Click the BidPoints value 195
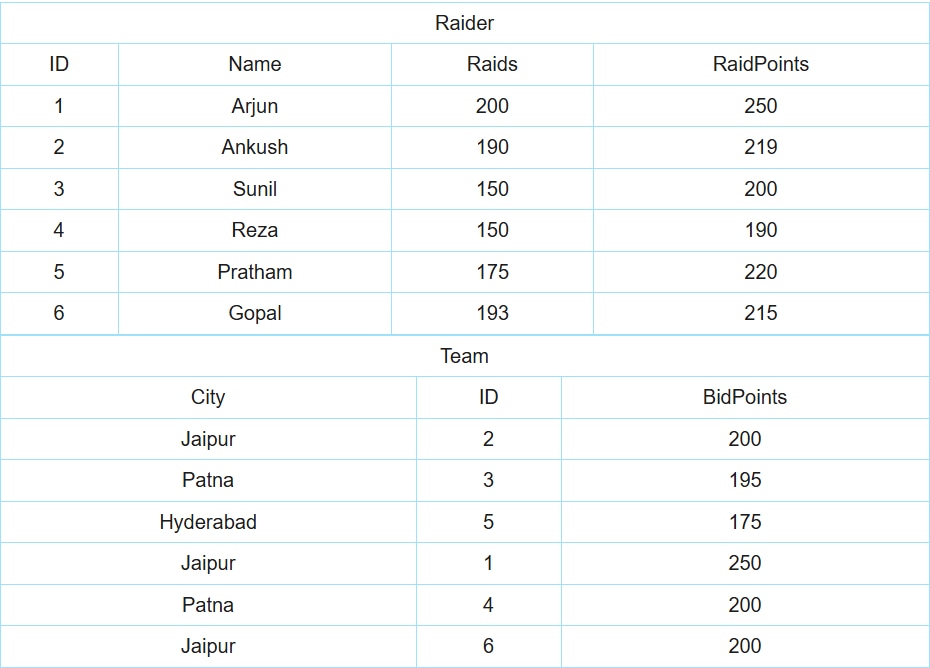930x668 pixels. tap(745, 480)
